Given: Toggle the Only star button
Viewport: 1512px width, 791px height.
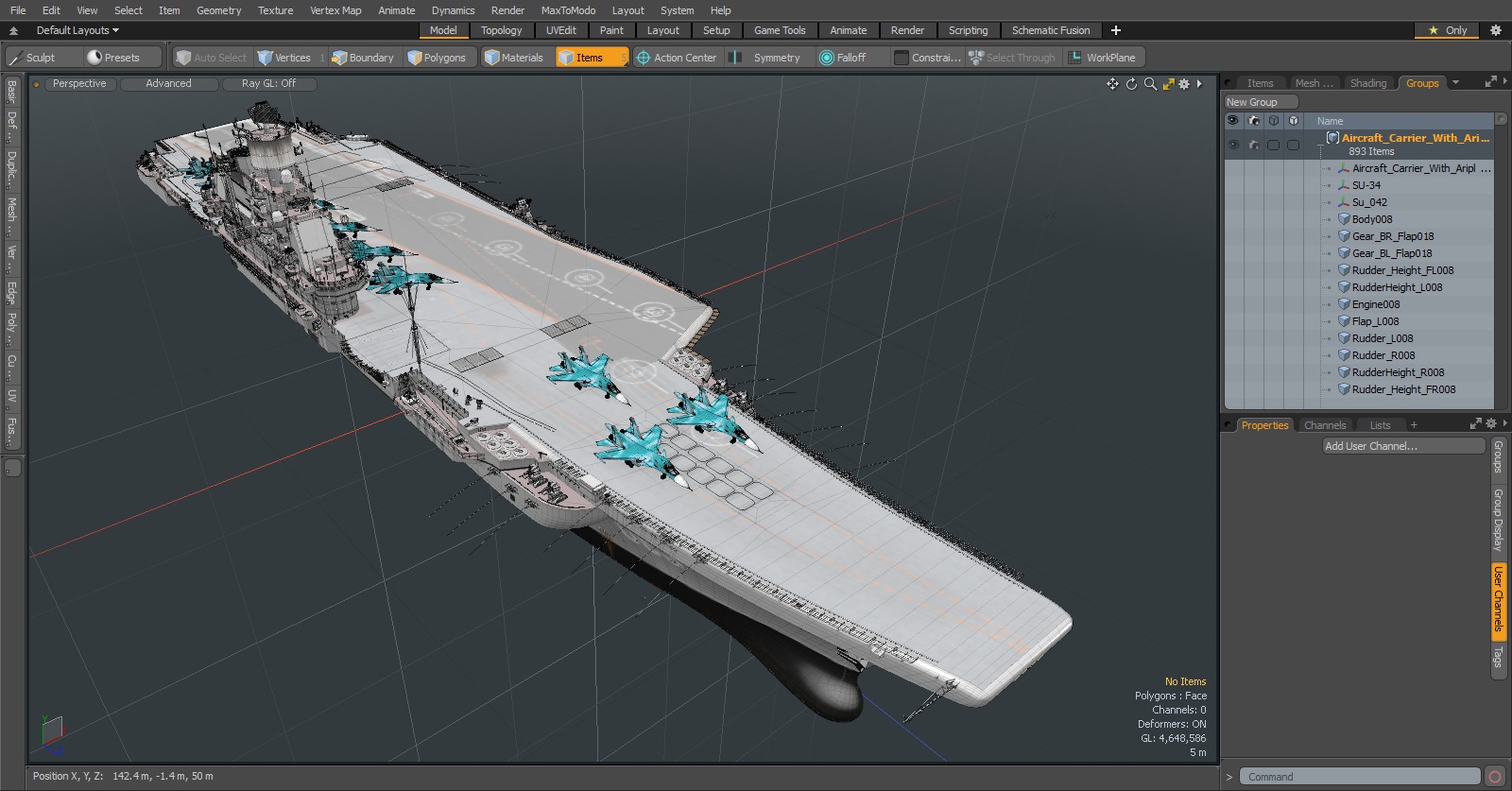Looking at the screenshot, I should point(1447,30).
